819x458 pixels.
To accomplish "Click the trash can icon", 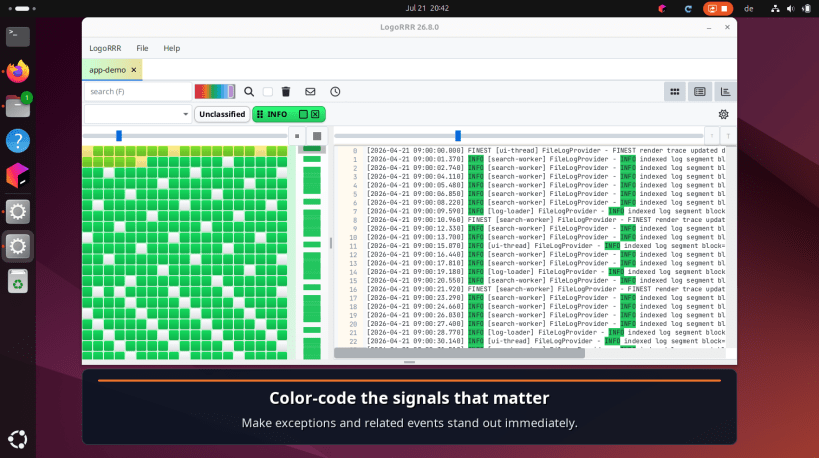I will coord(286,92).
